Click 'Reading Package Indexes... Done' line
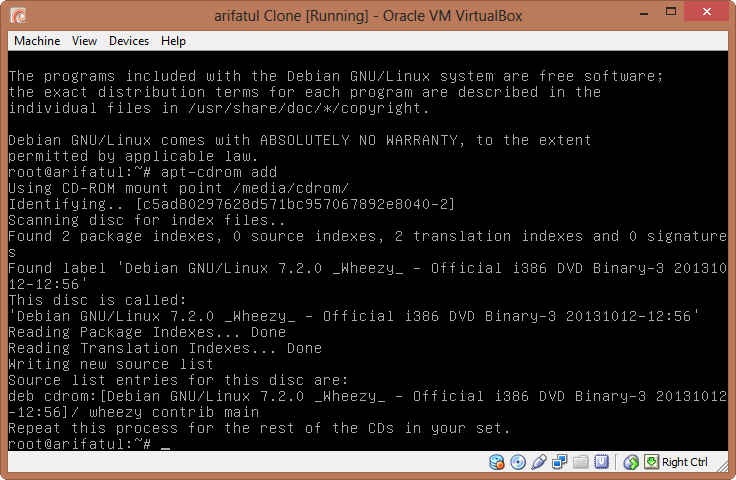 point(147,332)
